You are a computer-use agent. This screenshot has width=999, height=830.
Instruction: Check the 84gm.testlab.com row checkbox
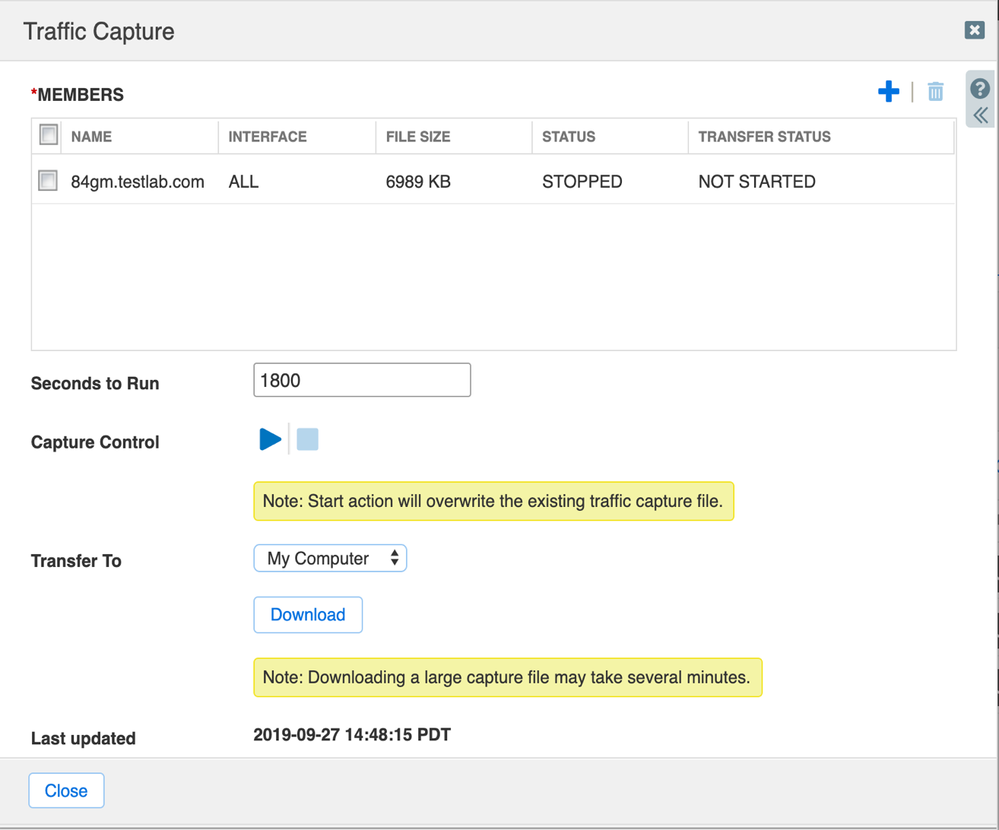[48, 181]
